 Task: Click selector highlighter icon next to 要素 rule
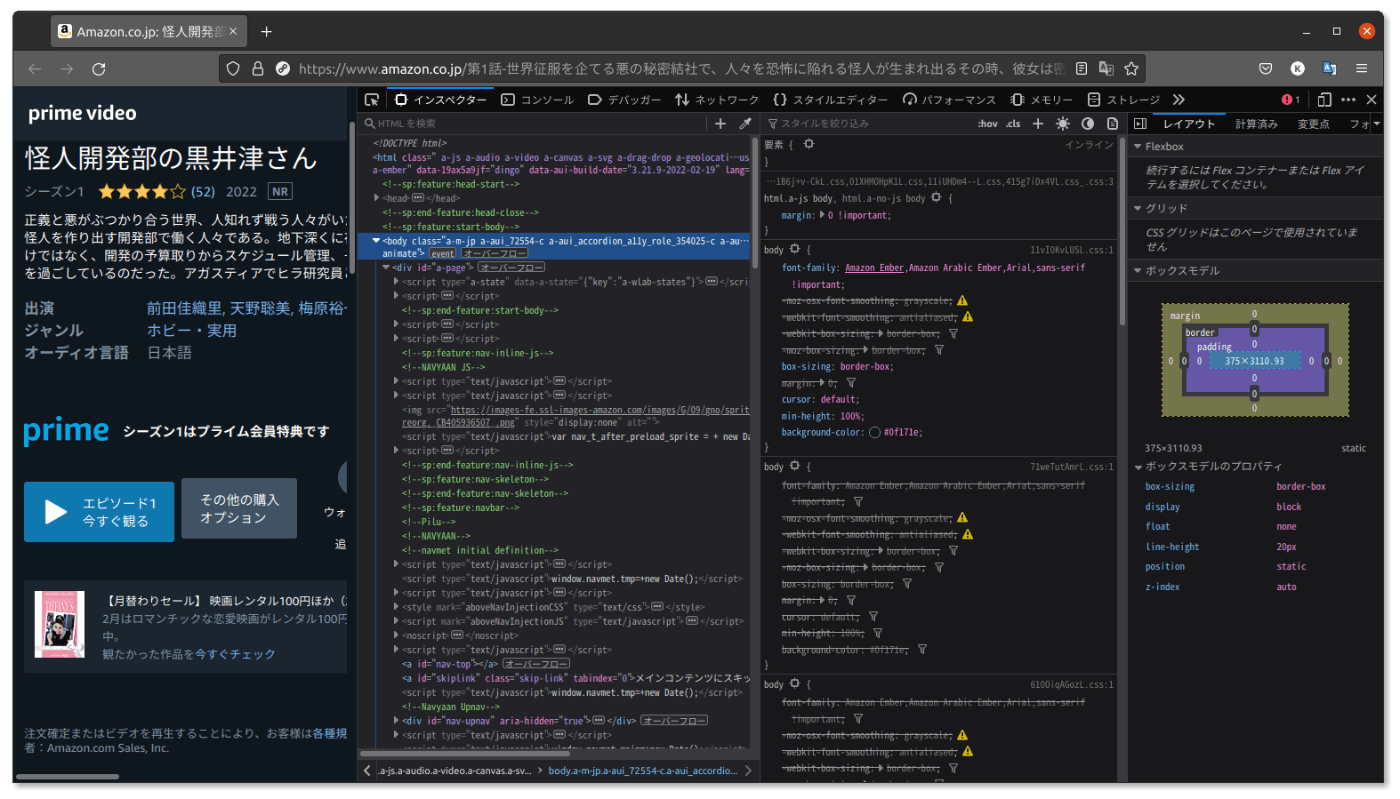(x=809, y=145)
